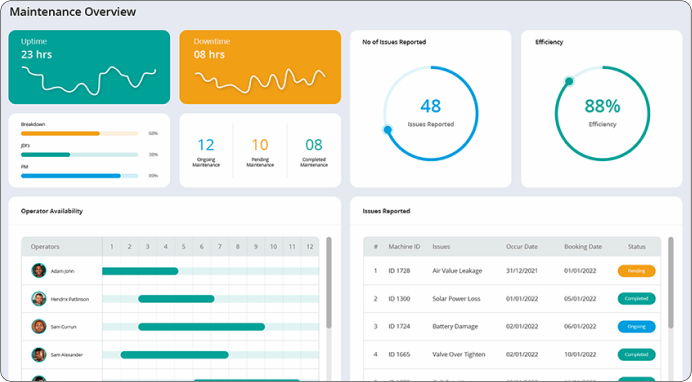Click machine ID 1728 cell
The width and height of the screenshot is (692, 382).
(x=399, y=271)
